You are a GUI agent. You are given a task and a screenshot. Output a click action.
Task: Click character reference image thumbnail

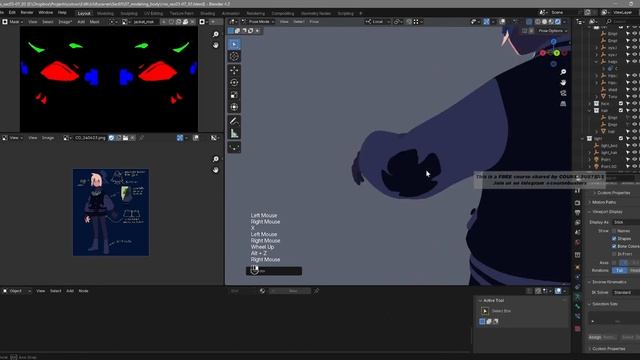click(x=111, y=212)
